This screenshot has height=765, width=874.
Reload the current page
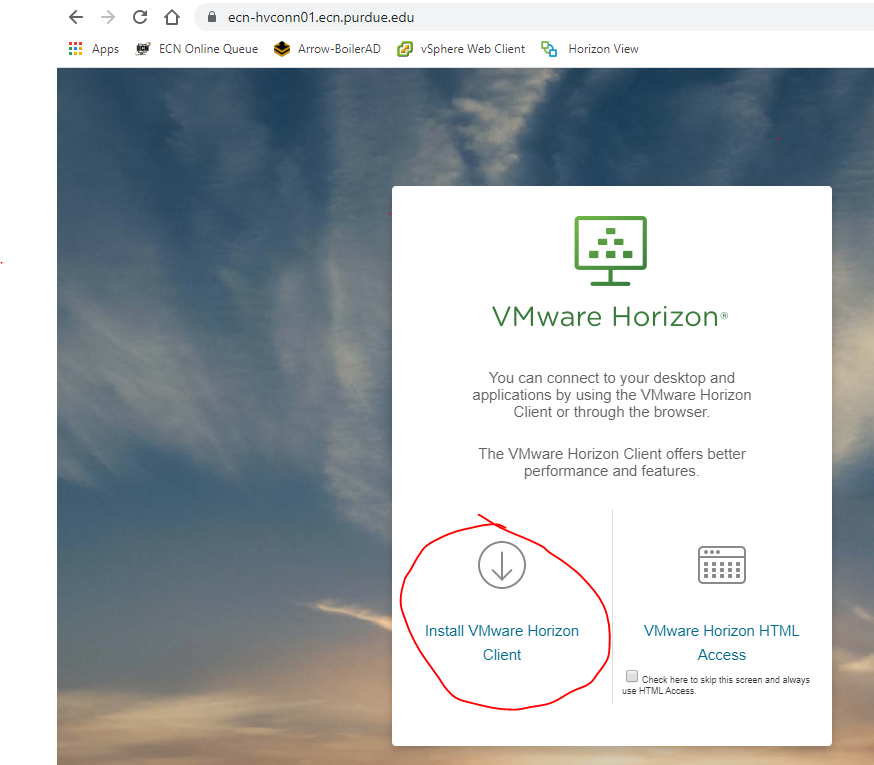(x=140, y=17)
